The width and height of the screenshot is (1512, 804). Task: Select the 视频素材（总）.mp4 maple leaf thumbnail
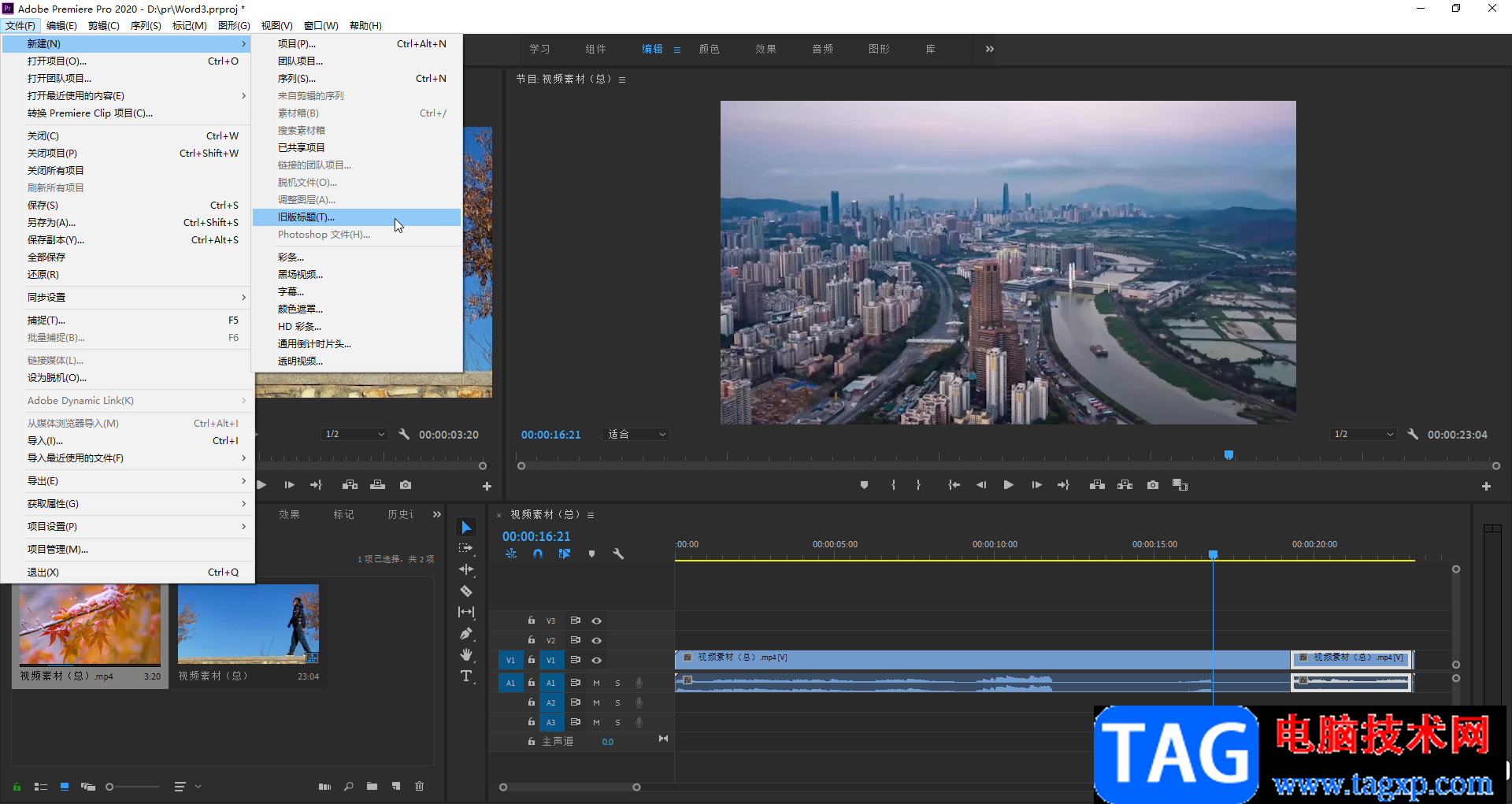coord(90,626)
